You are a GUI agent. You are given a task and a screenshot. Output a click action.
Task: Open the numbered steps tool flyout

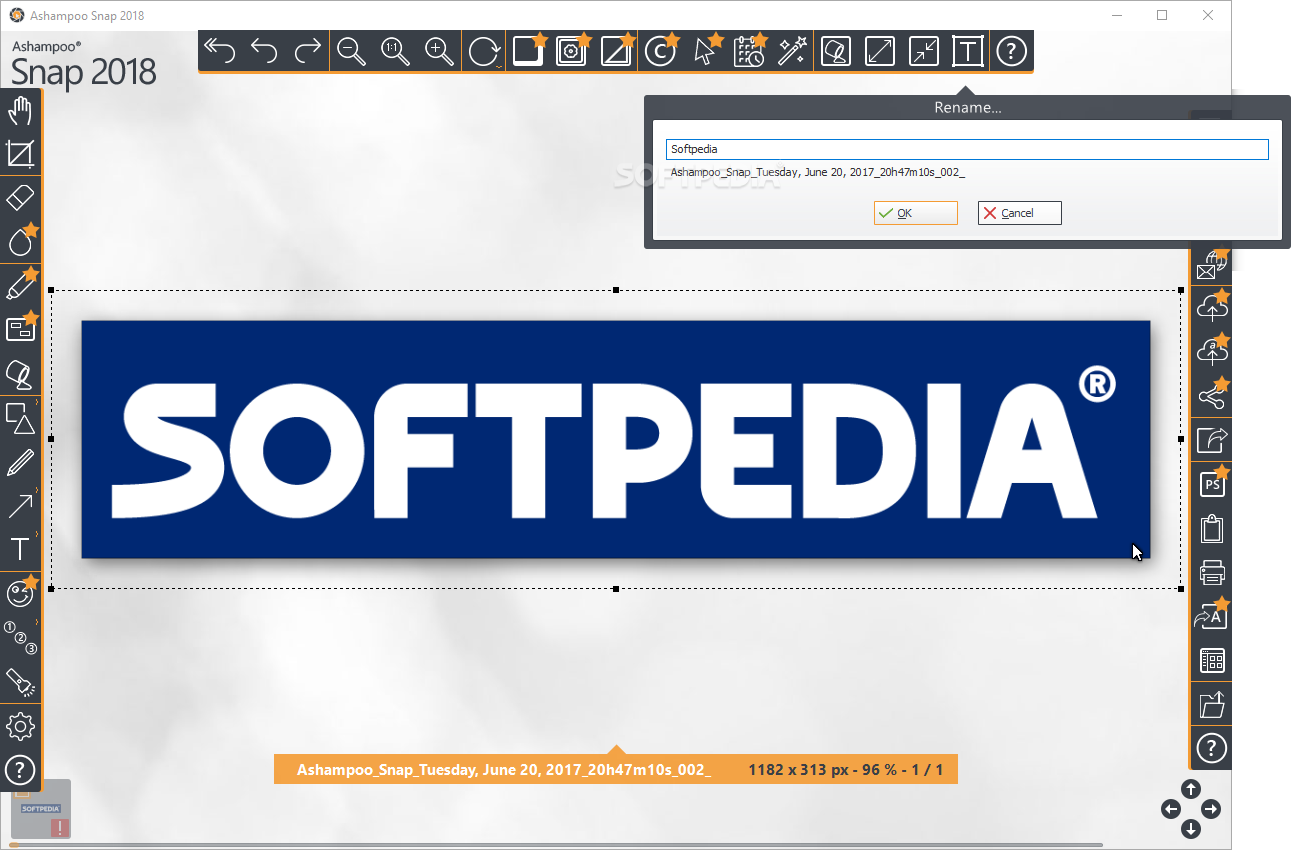[x=20, y=637]
